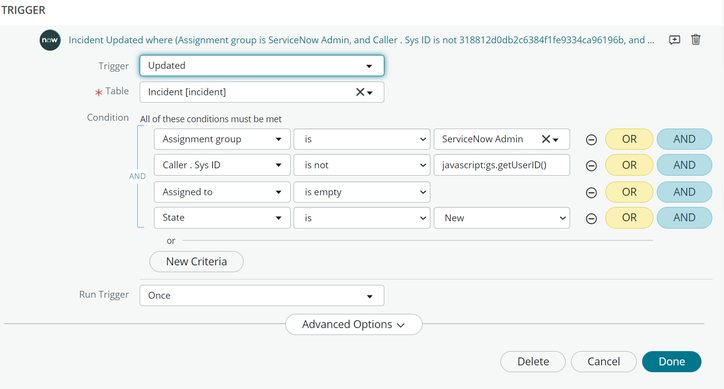This screenshot has width=724, height=389.
Task: Change the 'is' operator for Assignment group
Action: pos(362,139)
